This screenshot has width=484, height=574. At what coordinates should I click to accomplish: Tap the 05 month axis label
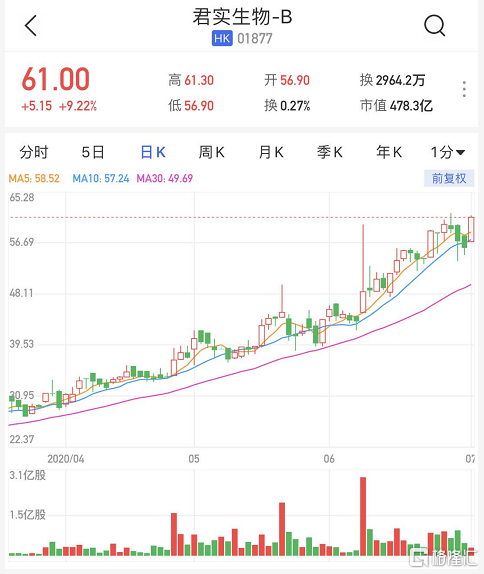tap(194, 459)
